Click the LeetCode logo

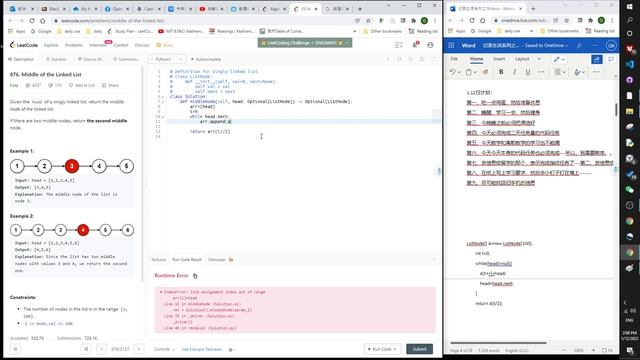[x=24, y=45]
